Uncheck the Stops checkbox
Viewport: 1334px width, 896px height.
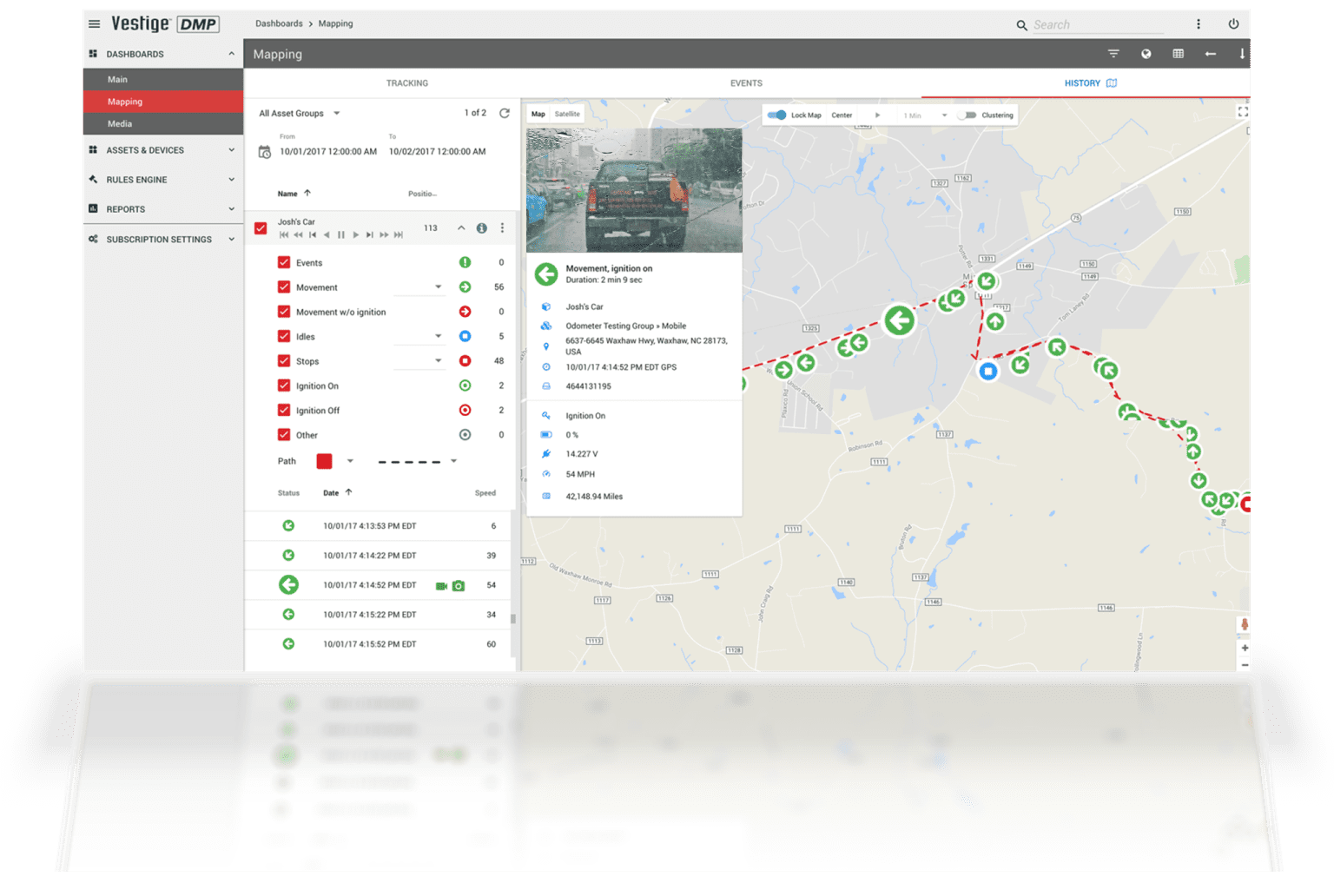[284, 361]
